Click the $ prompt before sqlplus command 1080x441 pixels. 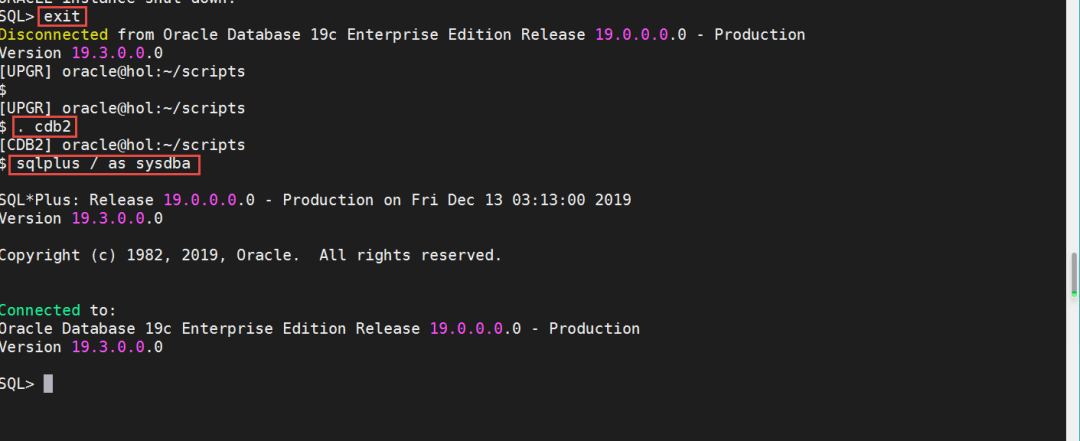coord(4,163)
